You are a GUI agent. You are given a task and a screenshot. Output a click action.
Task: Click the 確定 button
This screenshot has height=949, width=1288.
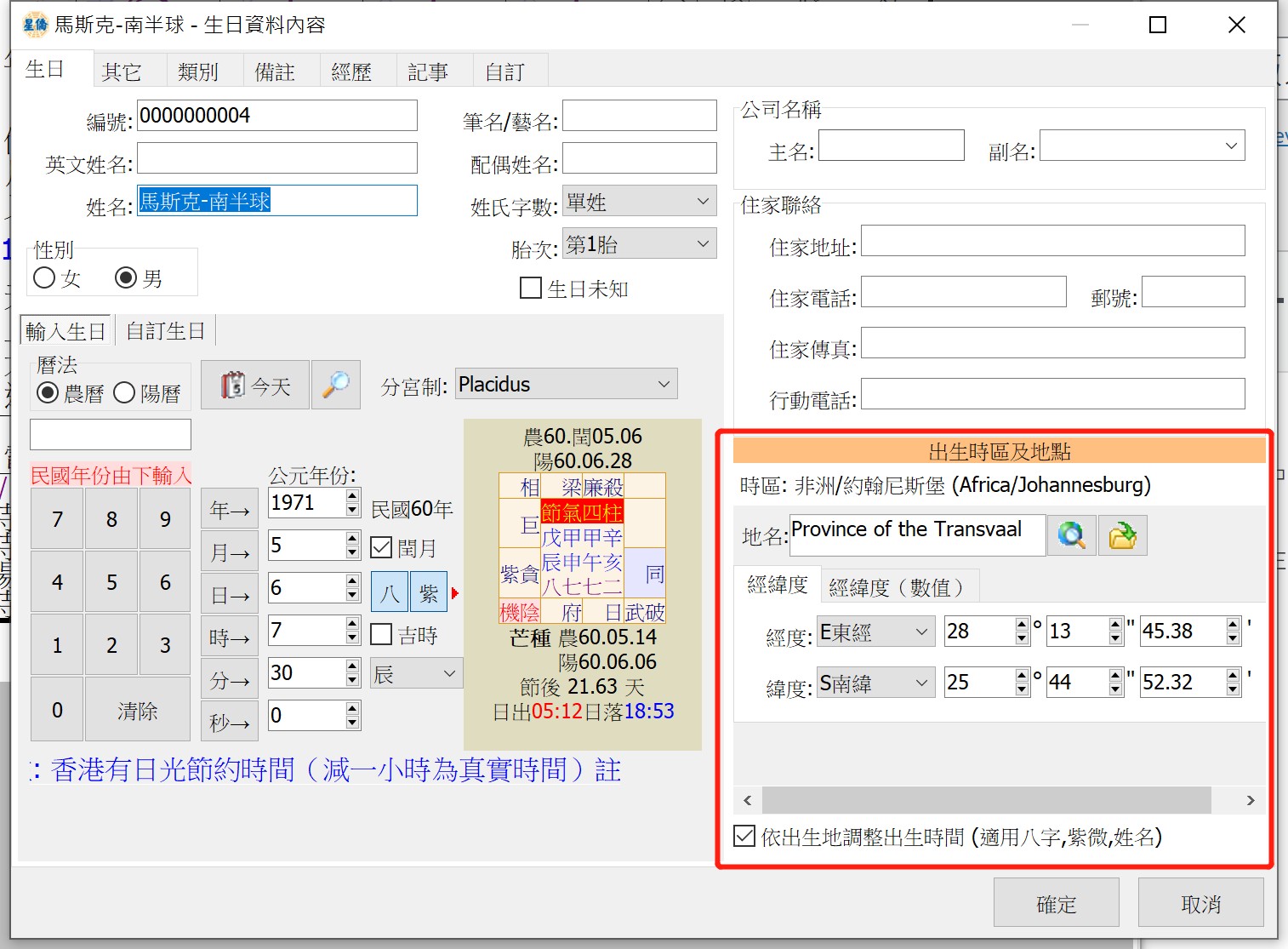(1056, 904)
